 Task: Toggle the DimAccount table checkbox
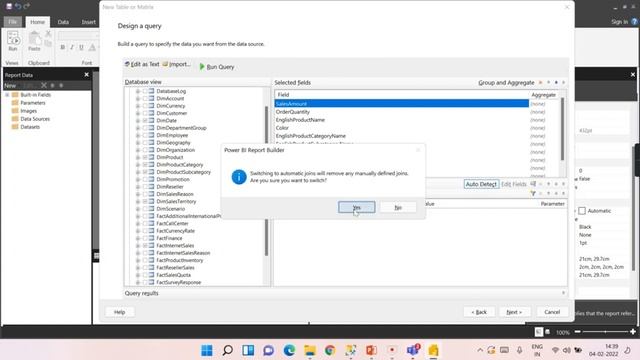tap(145, 98)
